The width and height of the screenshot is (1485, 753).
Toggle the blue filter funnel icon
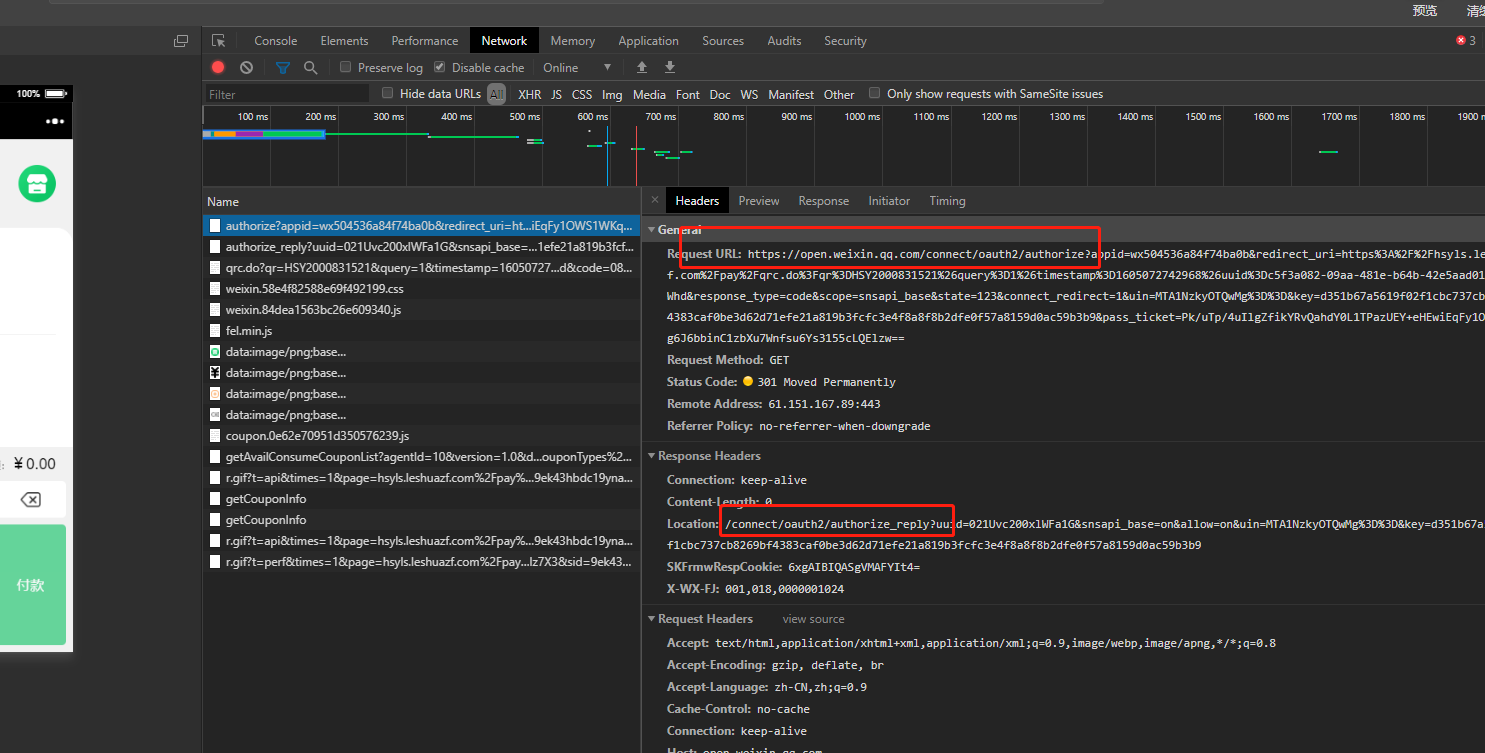(283, 67)
